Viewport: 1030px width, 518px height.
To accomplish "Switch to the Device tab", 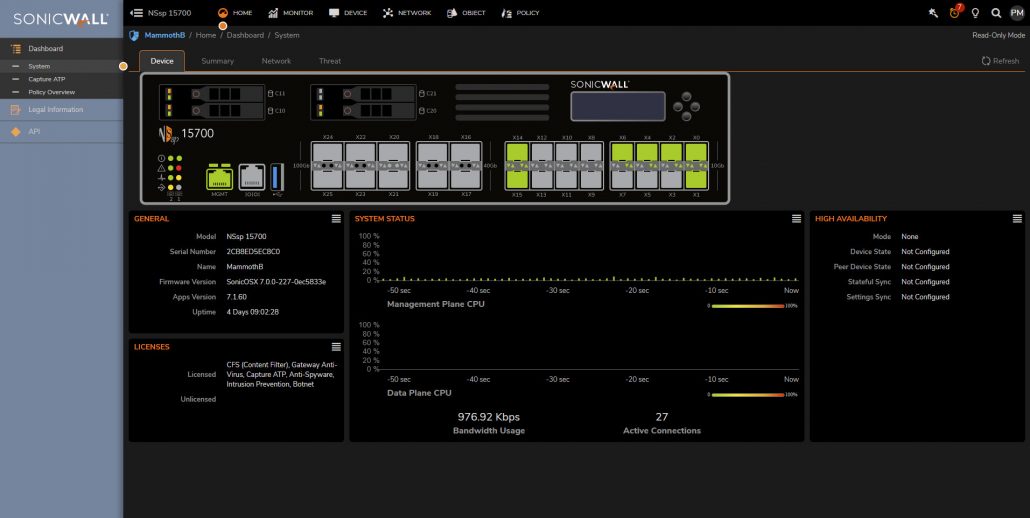I will 162,61.
